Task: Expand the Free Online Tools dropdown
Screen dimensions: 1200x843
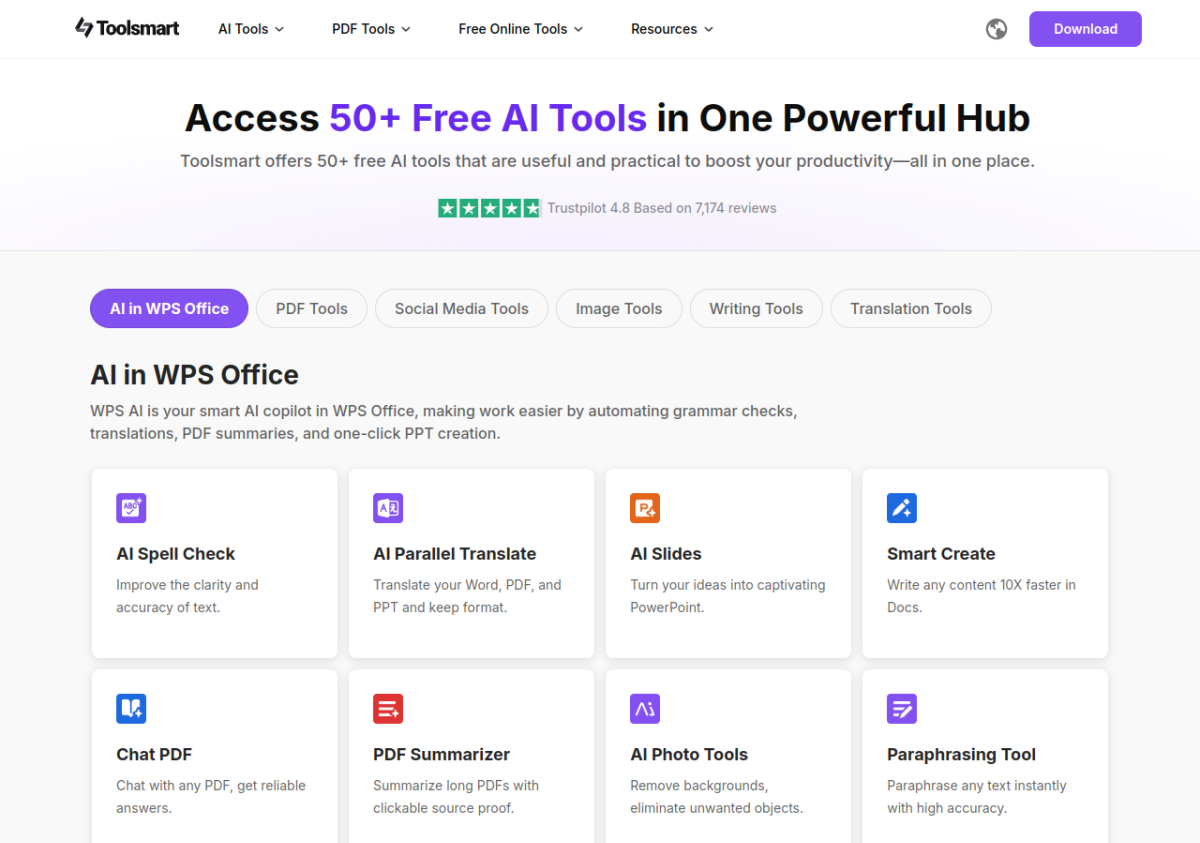Action: pyautogui.click(x=521, y=29)
